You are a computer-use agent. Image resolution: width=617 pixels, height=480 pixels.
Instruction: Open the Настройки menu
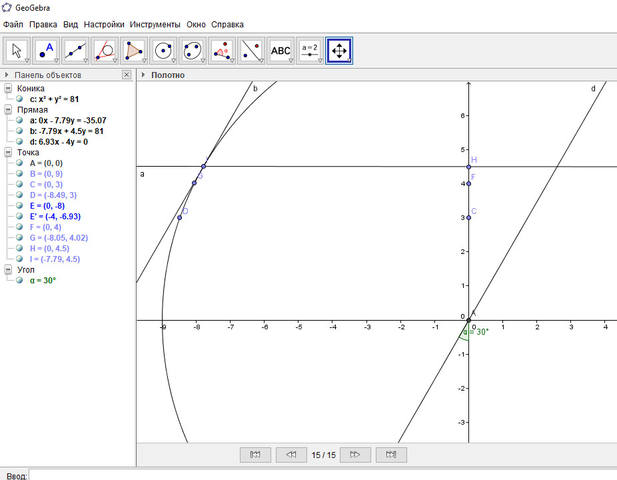coord(104,24)
